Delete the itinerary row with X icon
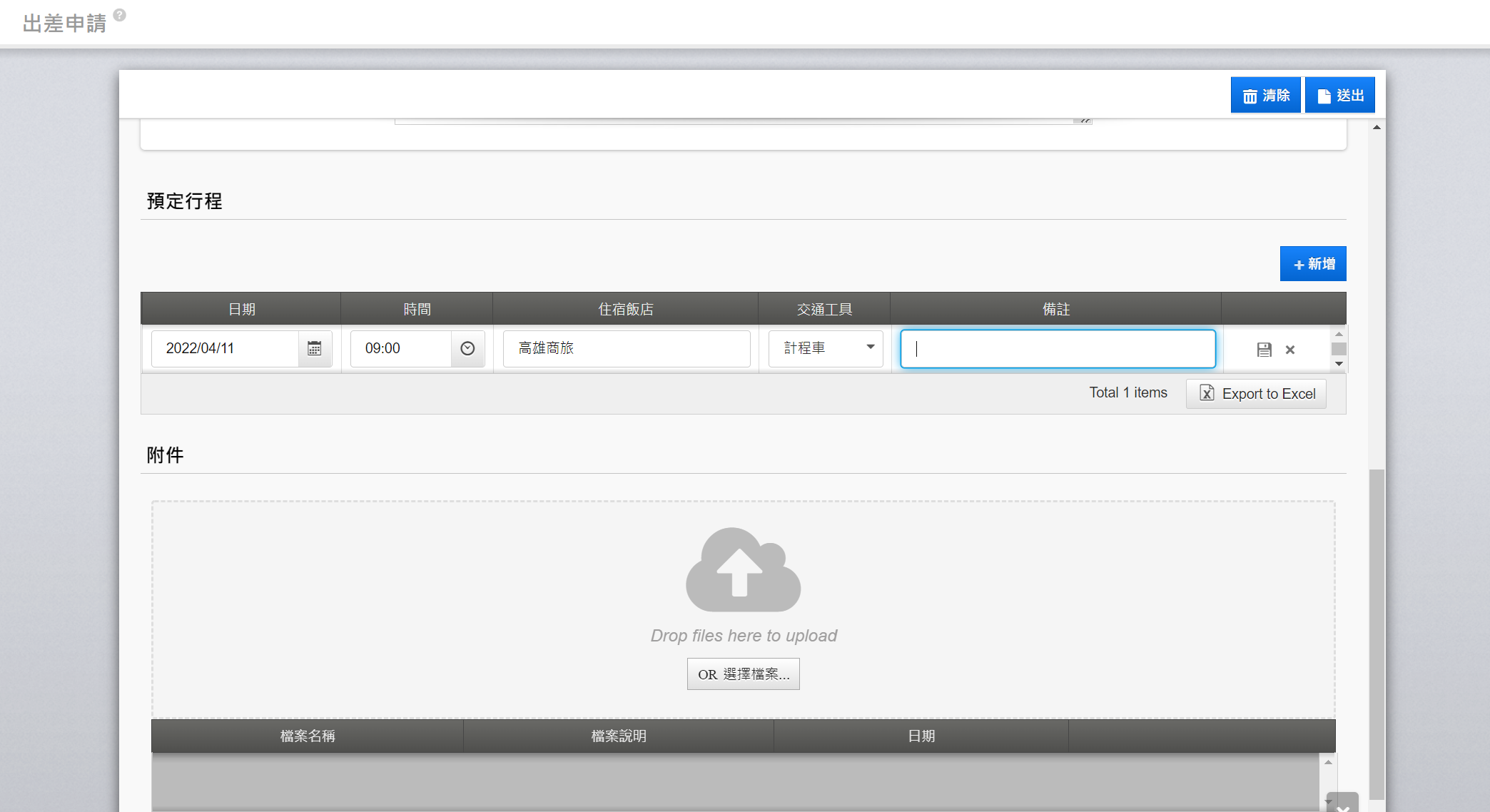 pos(1290,350)
